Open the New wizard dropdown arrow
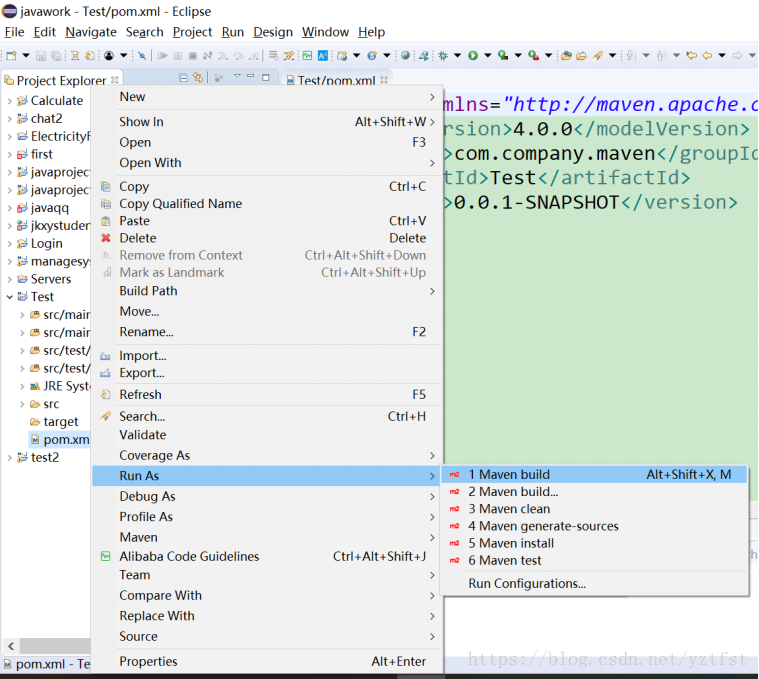 (x=26, y=55)
